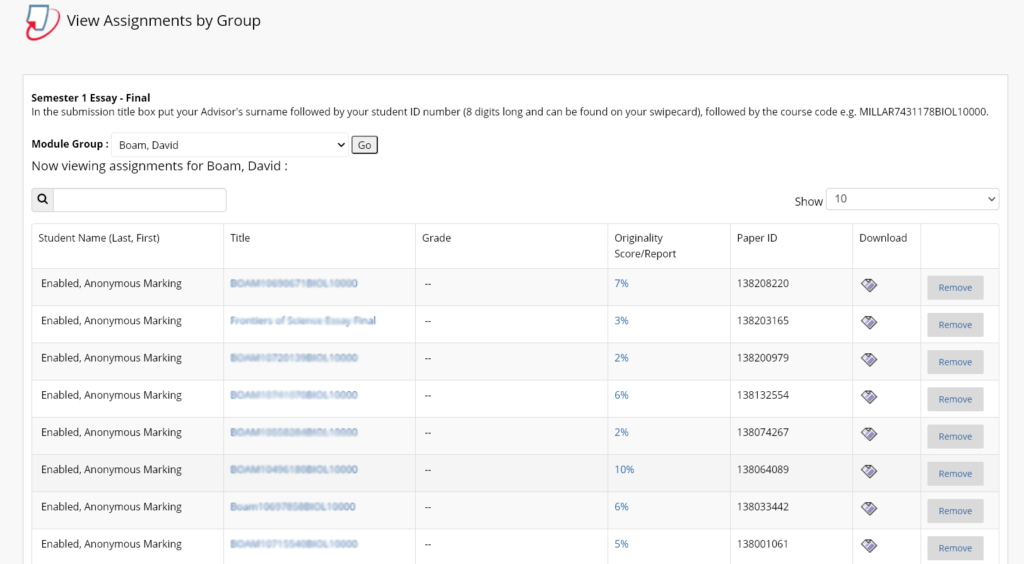Open the 10% originality report
The image size is (1024, 564).
coord(624,469)
